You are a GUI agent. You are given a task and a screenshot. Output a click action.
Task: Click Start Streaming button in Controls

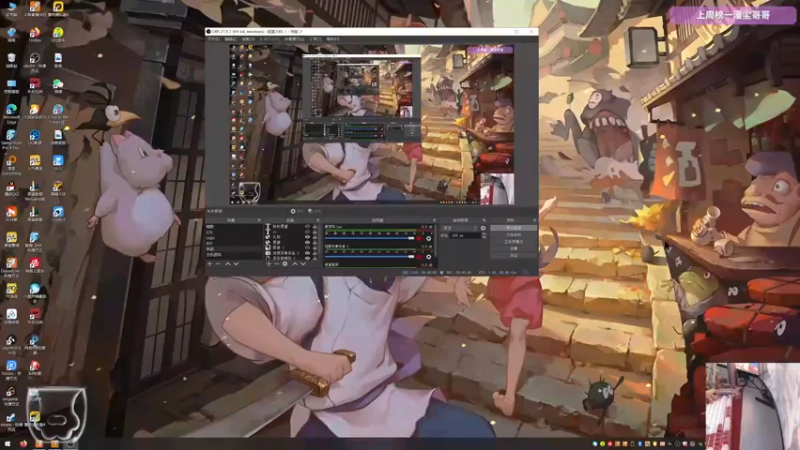click(514, 228)
